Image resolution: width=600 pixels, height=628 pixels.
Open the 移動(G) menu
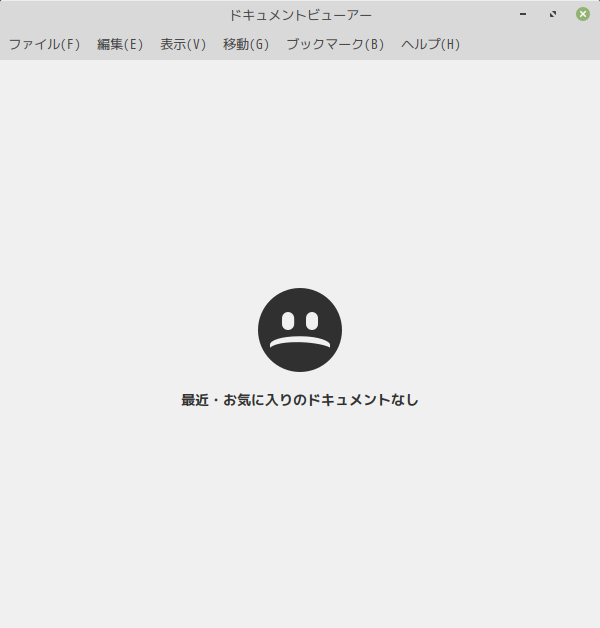click(246, 44)
